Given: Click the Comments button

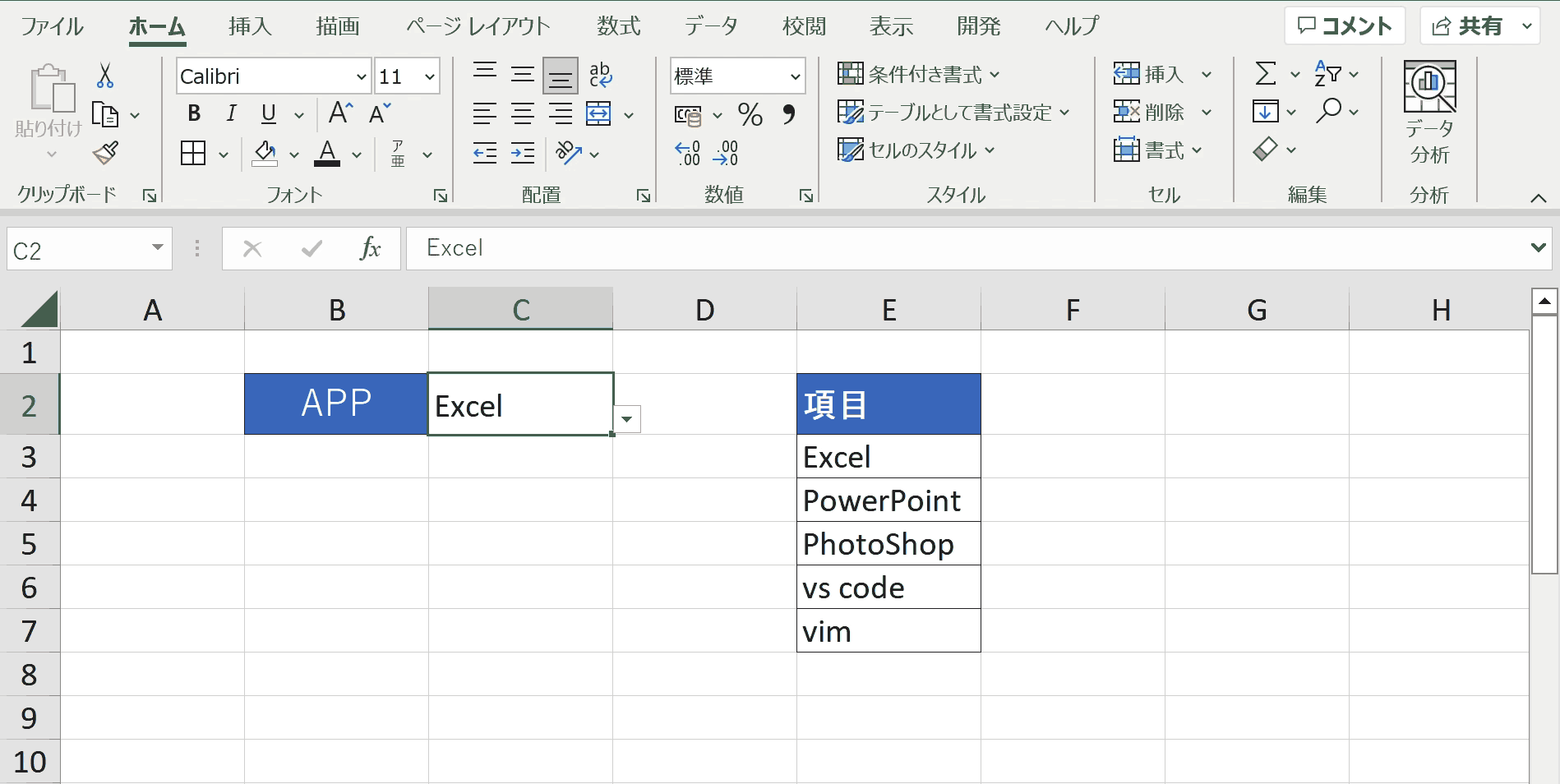Looking at the screenshot, I should pos(1345,26).
